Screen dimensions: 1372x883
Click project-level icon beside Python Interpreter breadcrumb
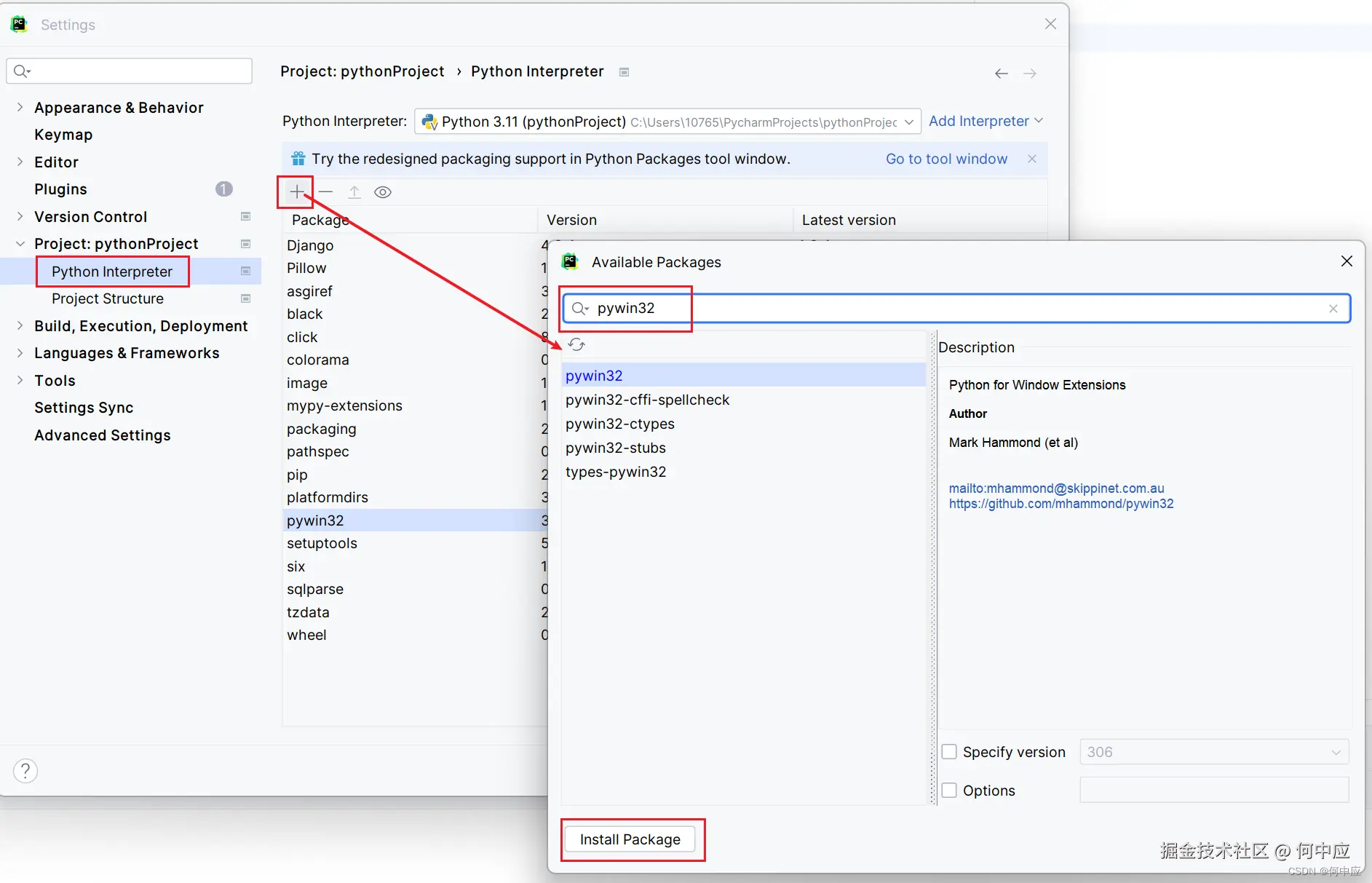tap(624, 72)
